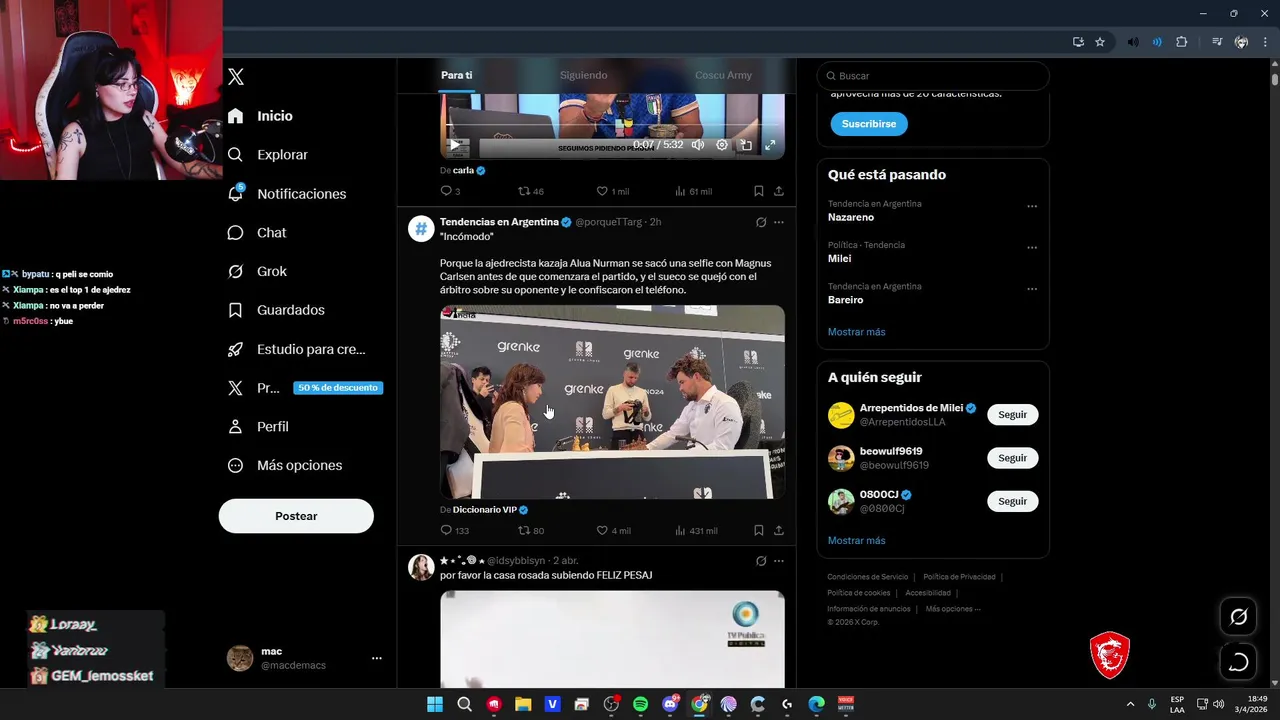Show more under Qué está pasando

click(856, 332)
